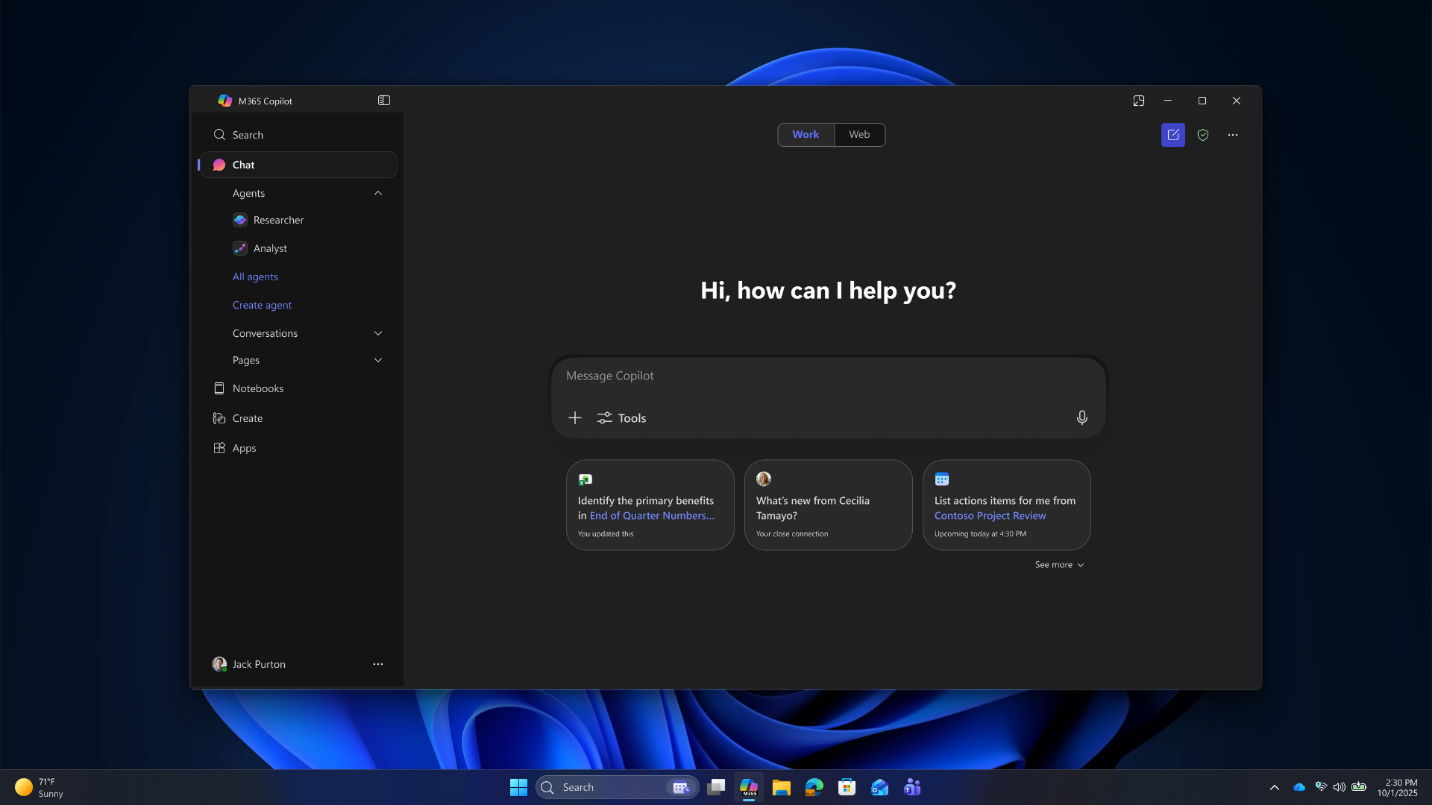Select Identify the primary benefits card
1432x805 pixels.
[650, 505]
